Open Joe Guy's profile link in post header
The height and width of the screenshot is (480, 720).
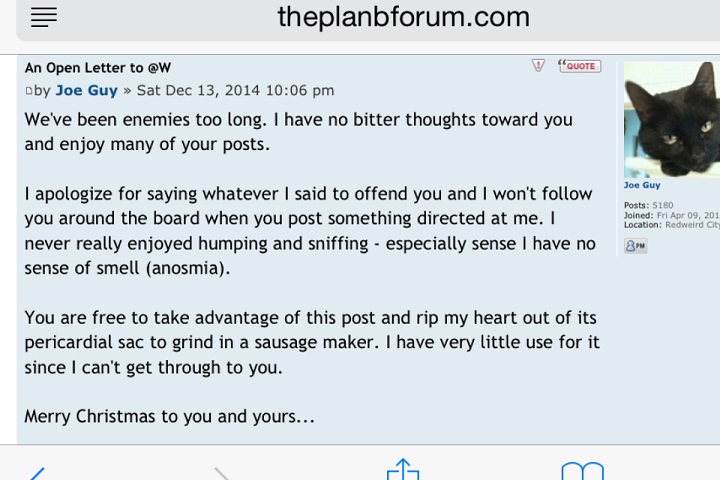[86, 90]
